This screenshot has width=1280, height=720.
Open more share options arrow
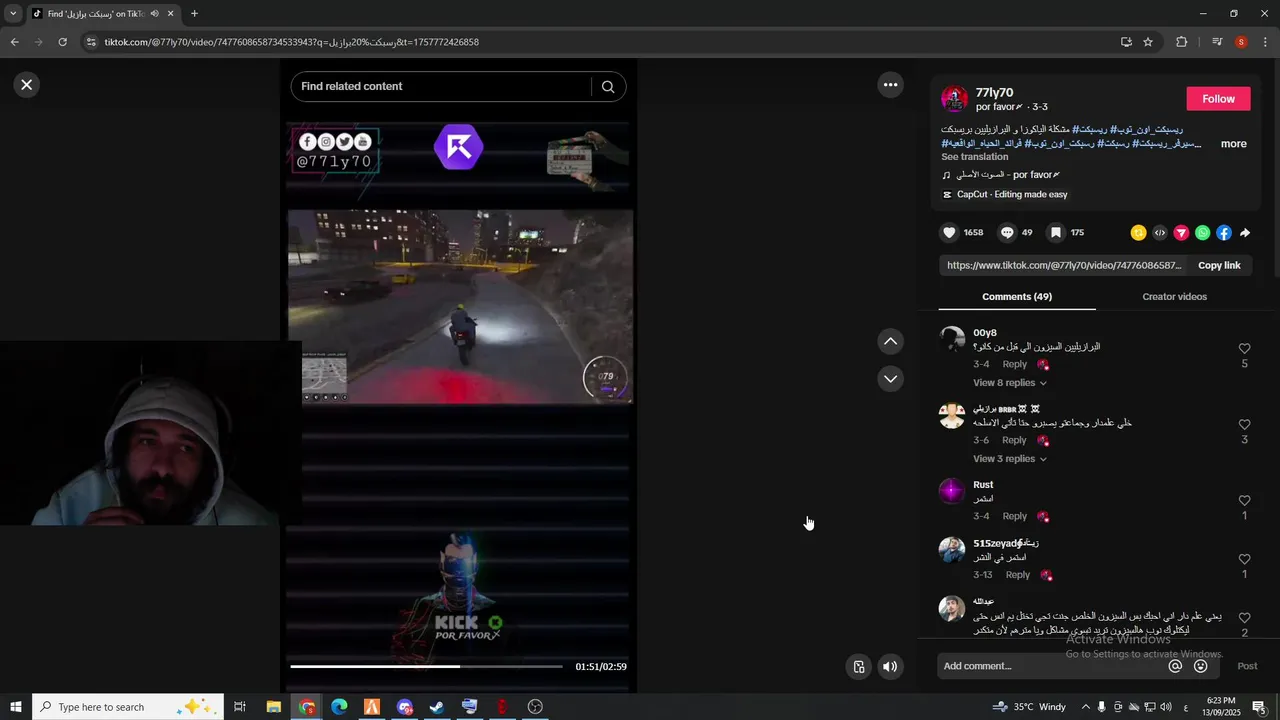coord(1245,233)
